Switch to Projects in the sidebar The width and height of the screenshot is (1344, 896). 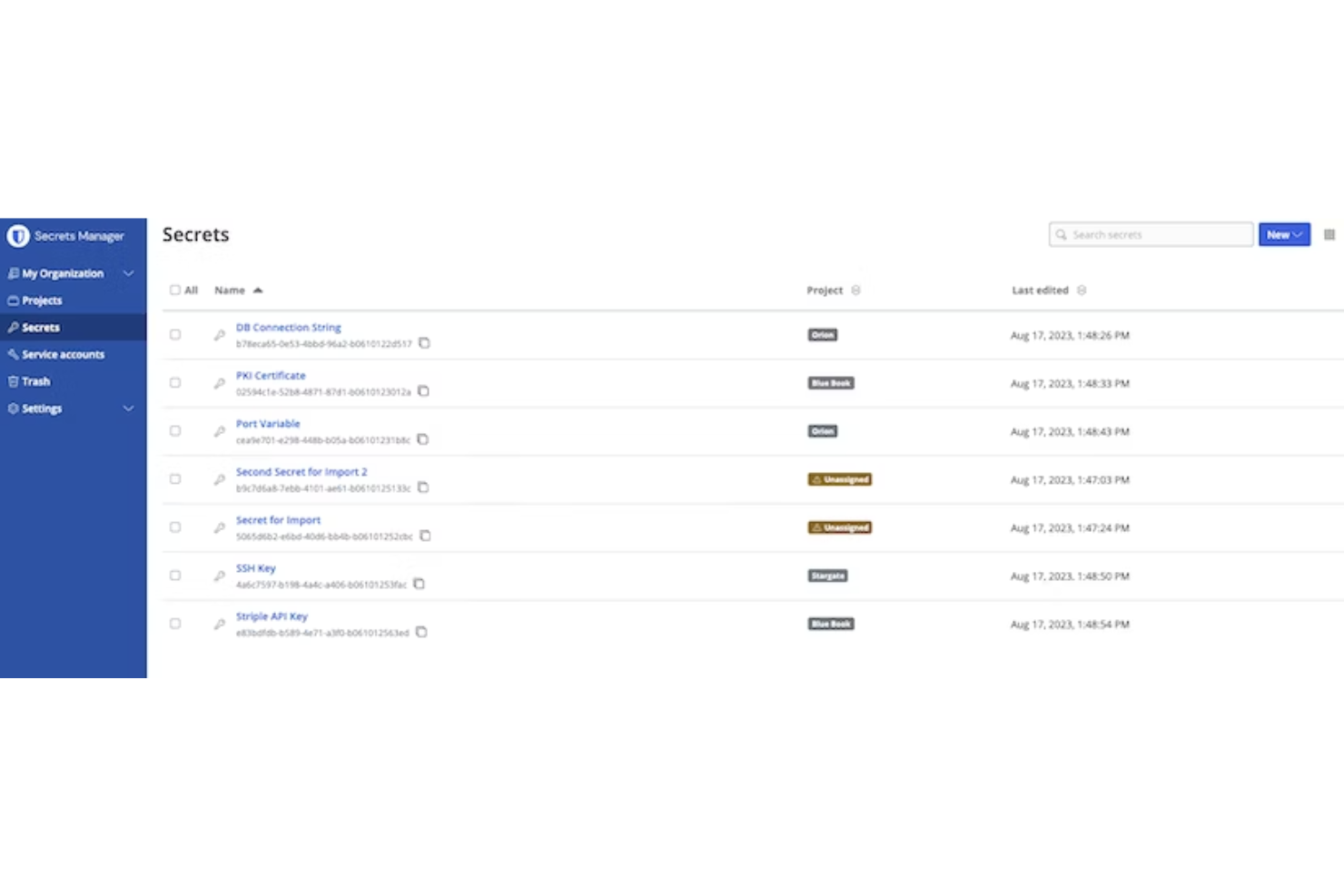click(x=42, y=300)
